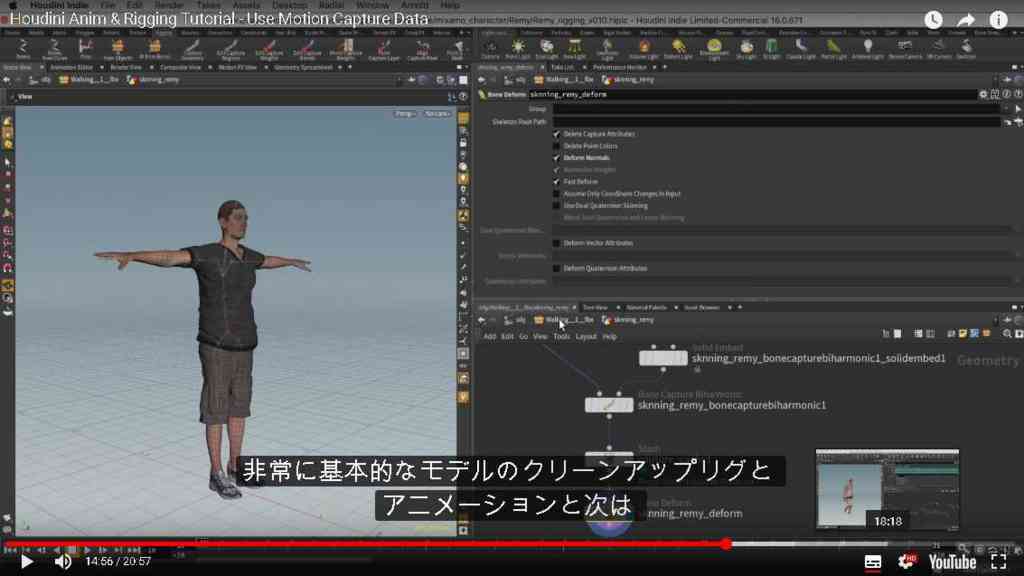Screen dimensions: 1024x576
Task: Click the Group input field
Action: point(777,109)
